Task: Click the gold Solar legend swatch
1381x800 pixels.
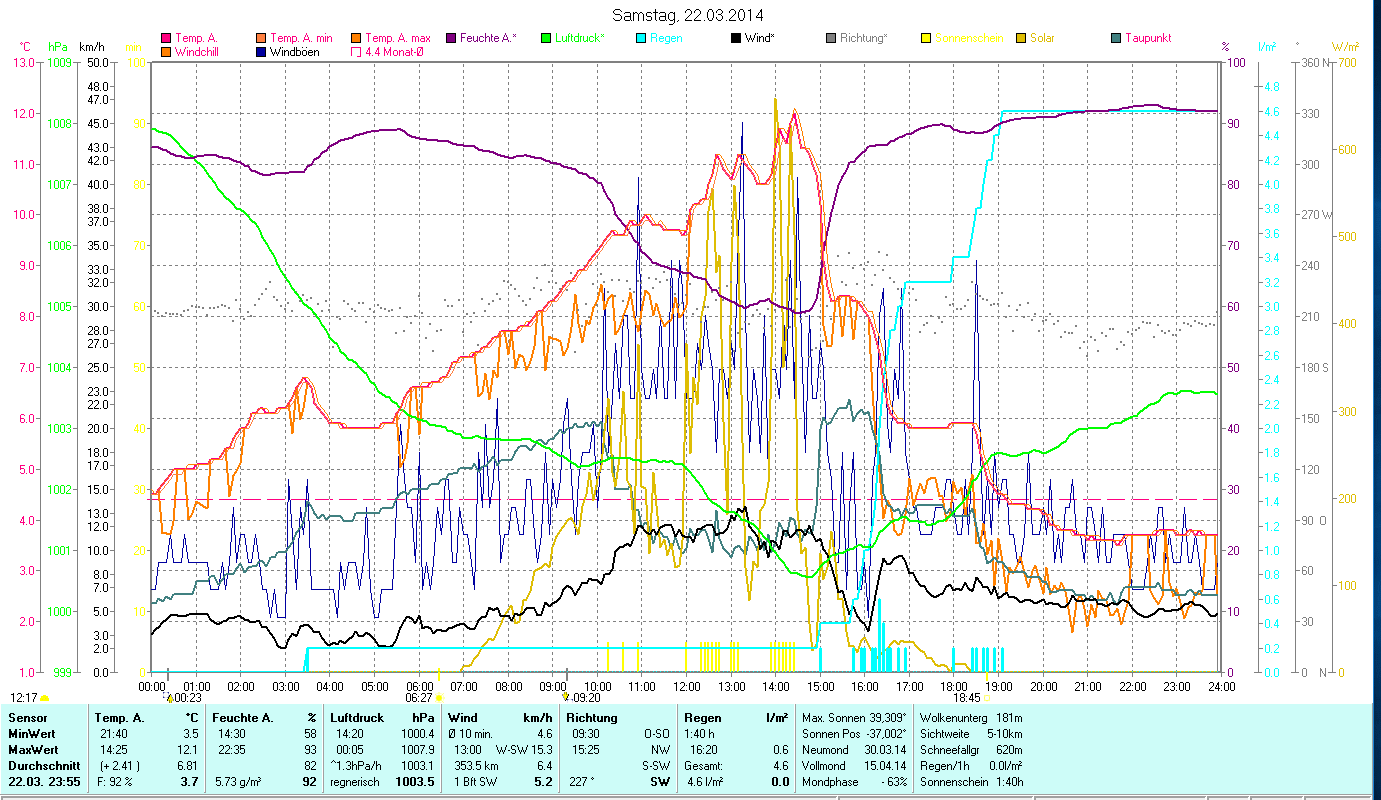Action: 1020,39
